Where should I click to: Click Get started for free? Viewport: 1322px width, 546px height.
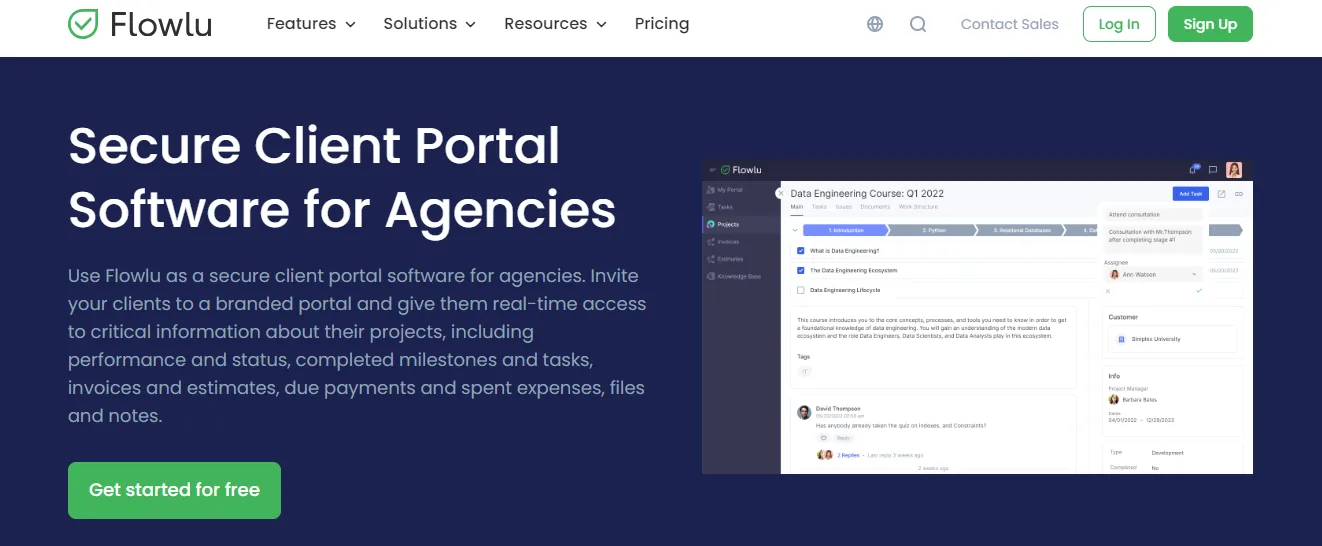coord(174,490)
